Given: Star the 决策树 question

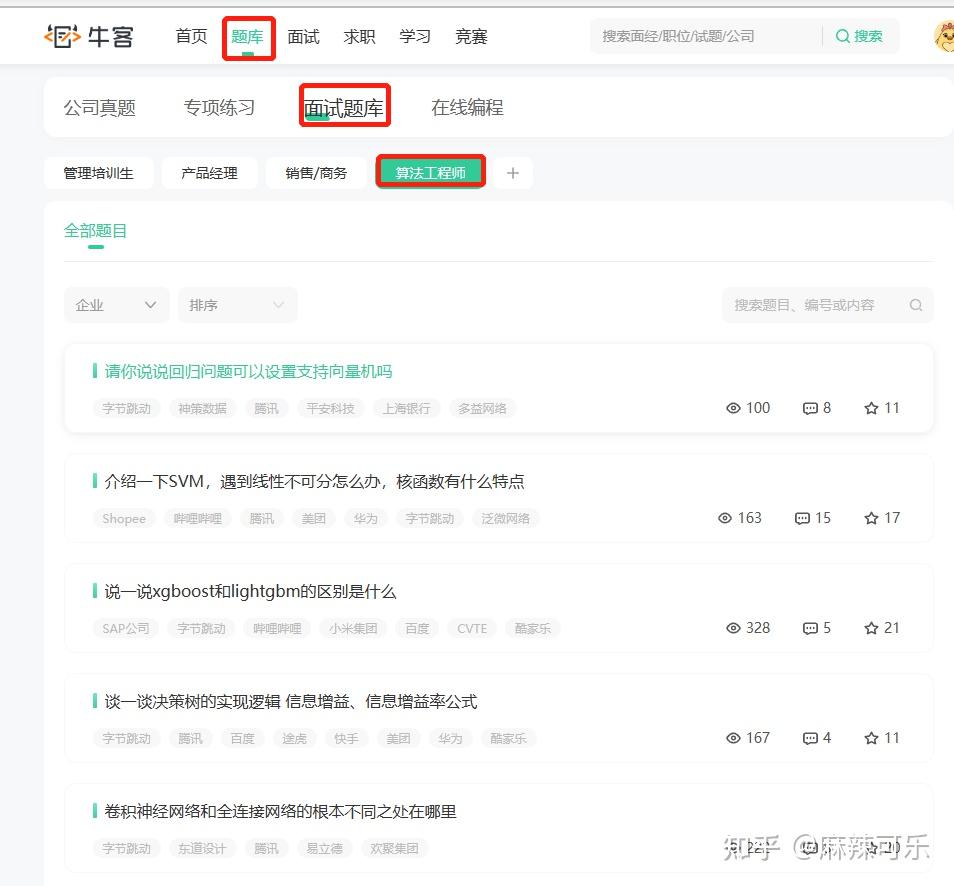Looking at the screenshot, I should (x=871, y=738).
